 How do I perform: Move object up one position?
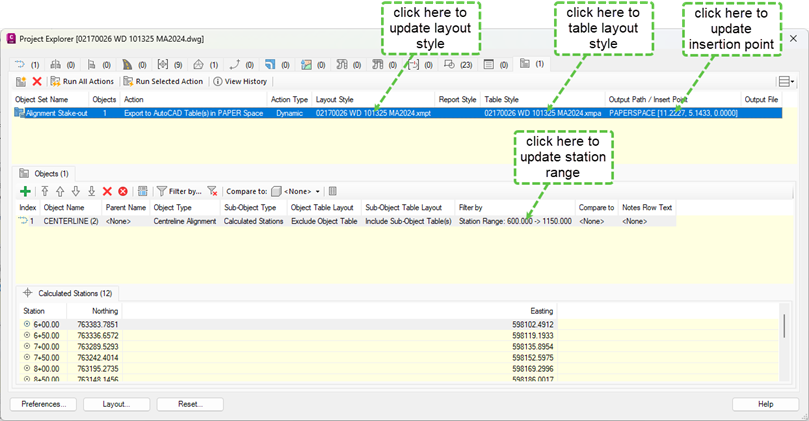tap(60, 191)
